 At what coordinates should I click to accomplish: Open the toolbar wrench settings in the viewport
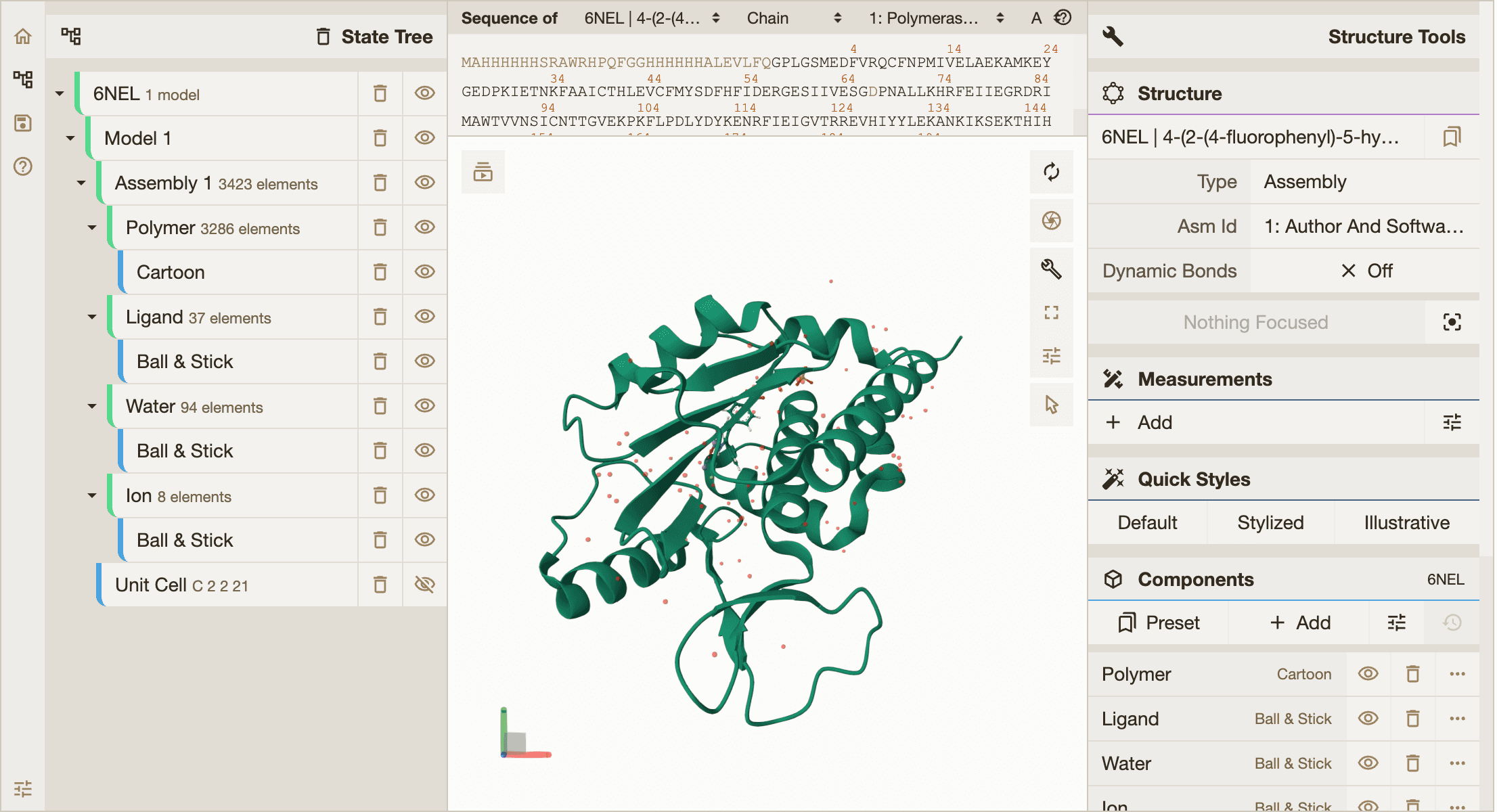pyautogui.click(x=1051, y=269)
